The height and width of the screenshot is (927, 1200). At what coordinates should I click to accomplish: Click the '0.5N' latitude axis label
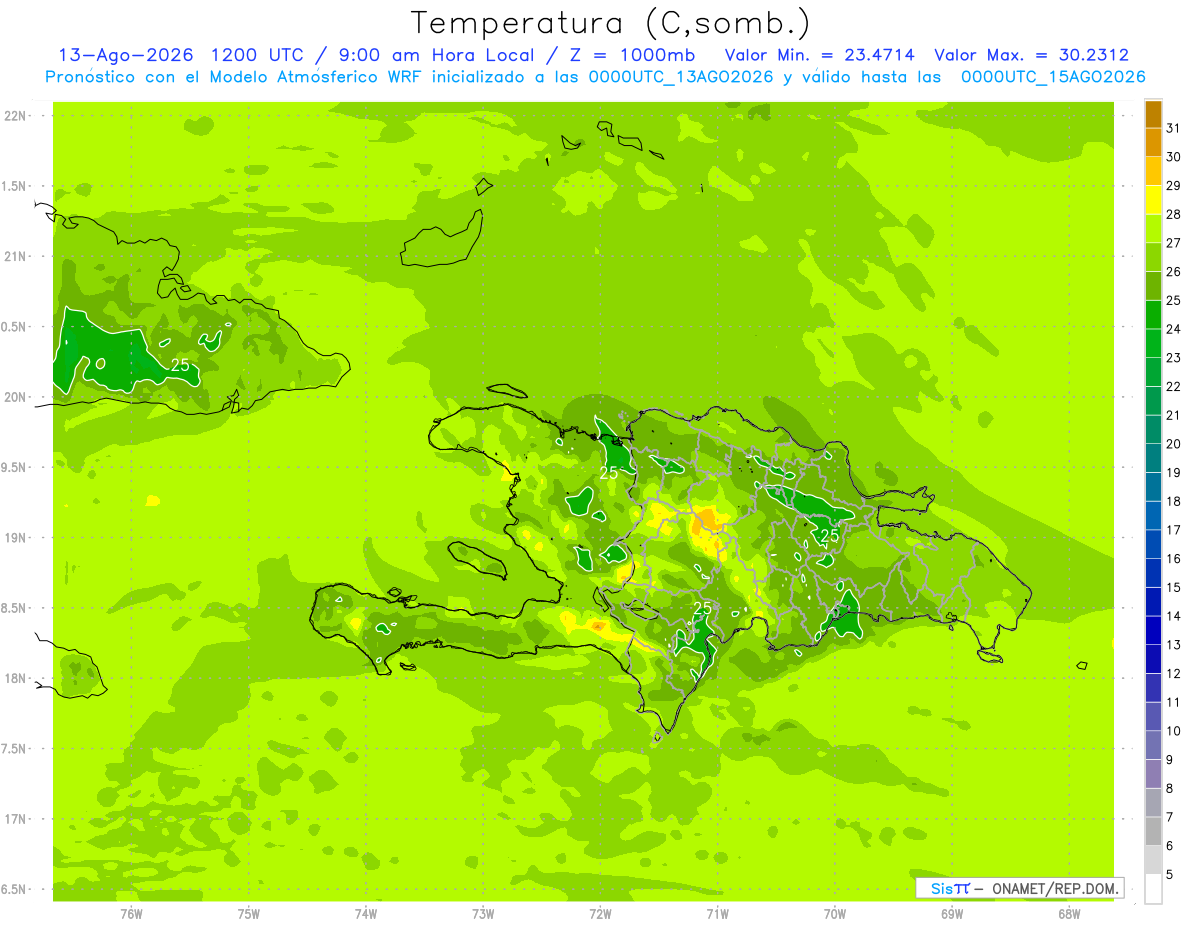pyautogui.click(x=15, y=327)
